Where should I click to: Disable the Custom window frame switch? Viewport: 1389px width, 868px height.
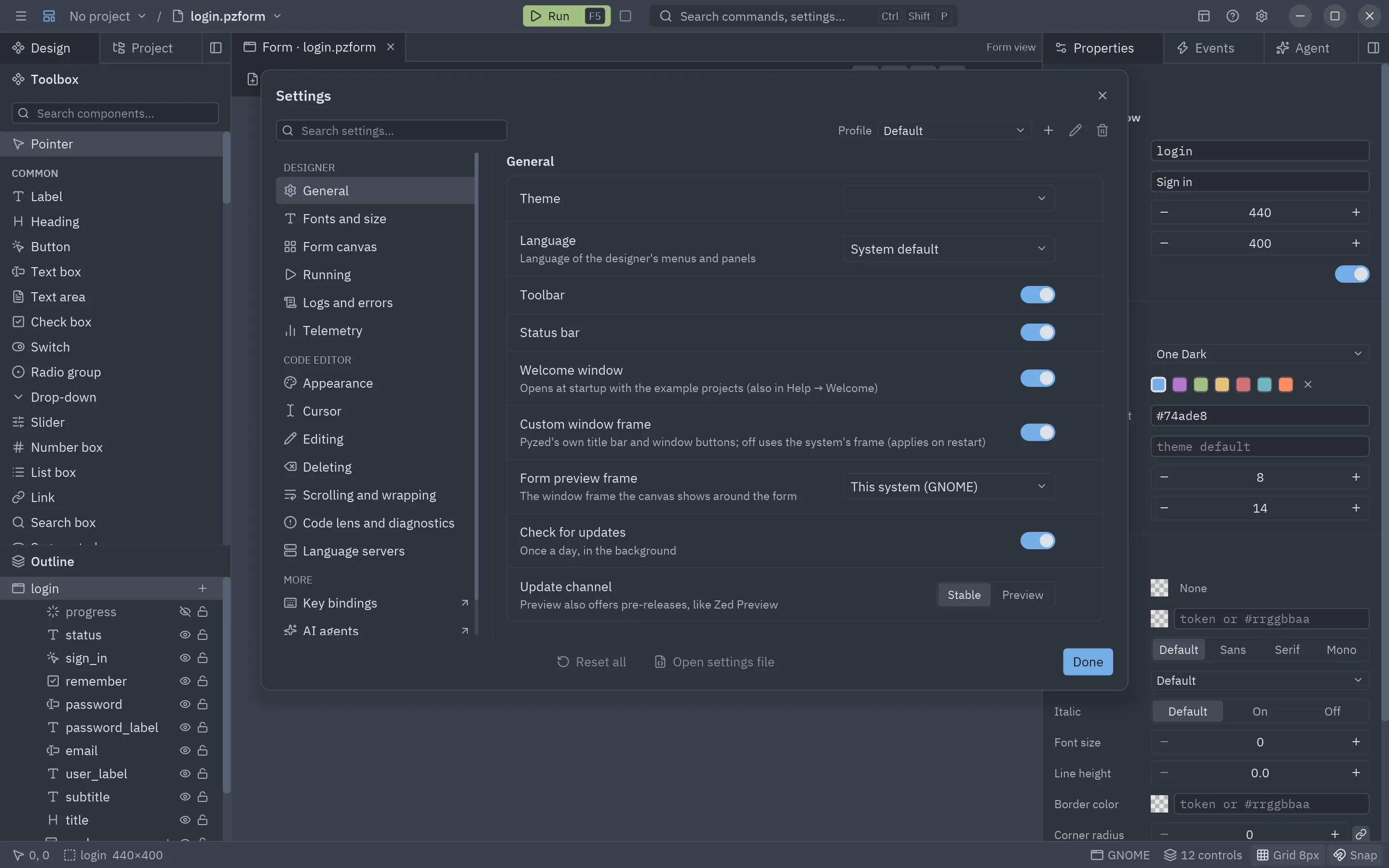pos(1038,432)
